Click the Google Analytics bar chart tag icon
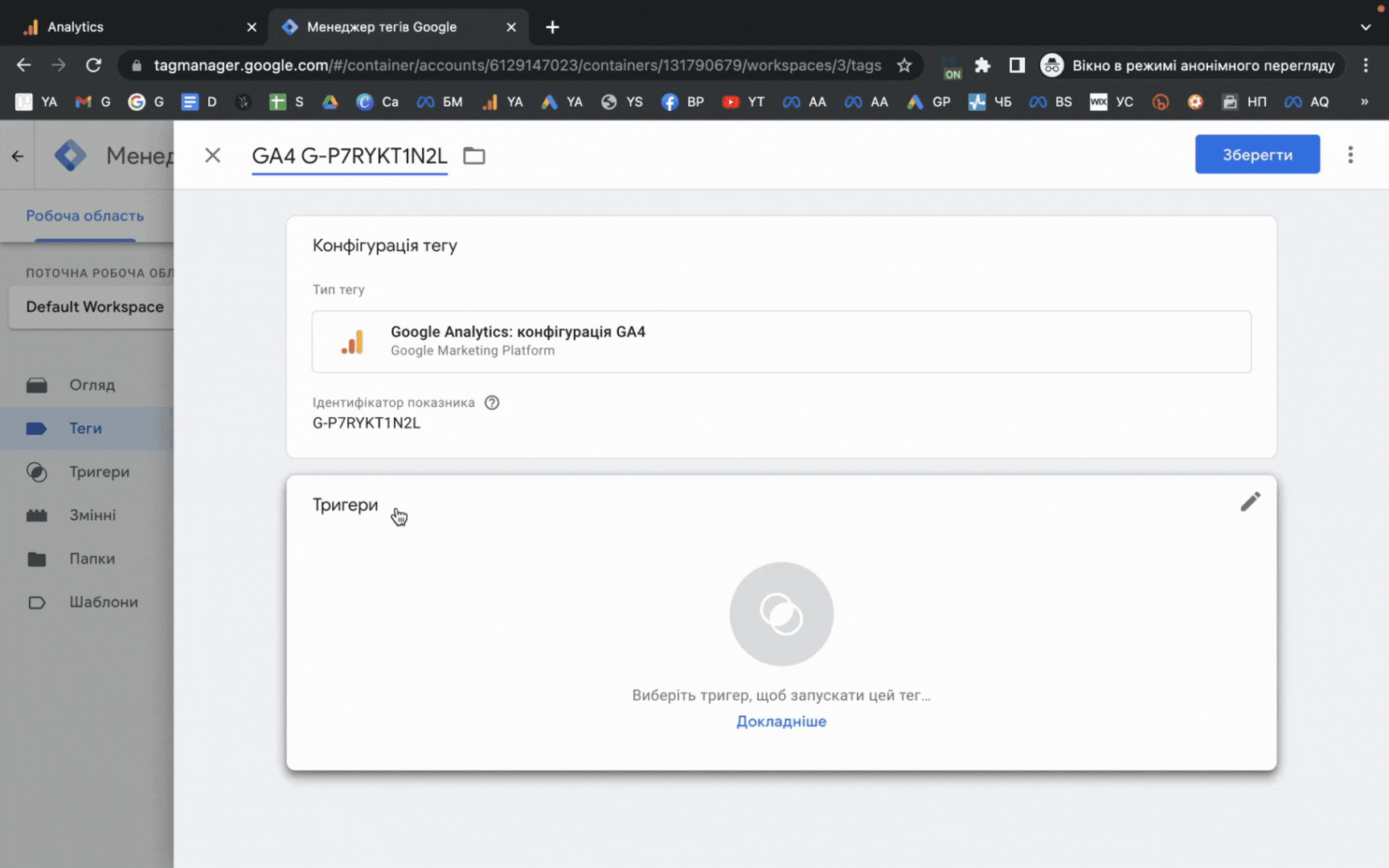This screenshot has width=1389, height=868. [x=352, y=342]
